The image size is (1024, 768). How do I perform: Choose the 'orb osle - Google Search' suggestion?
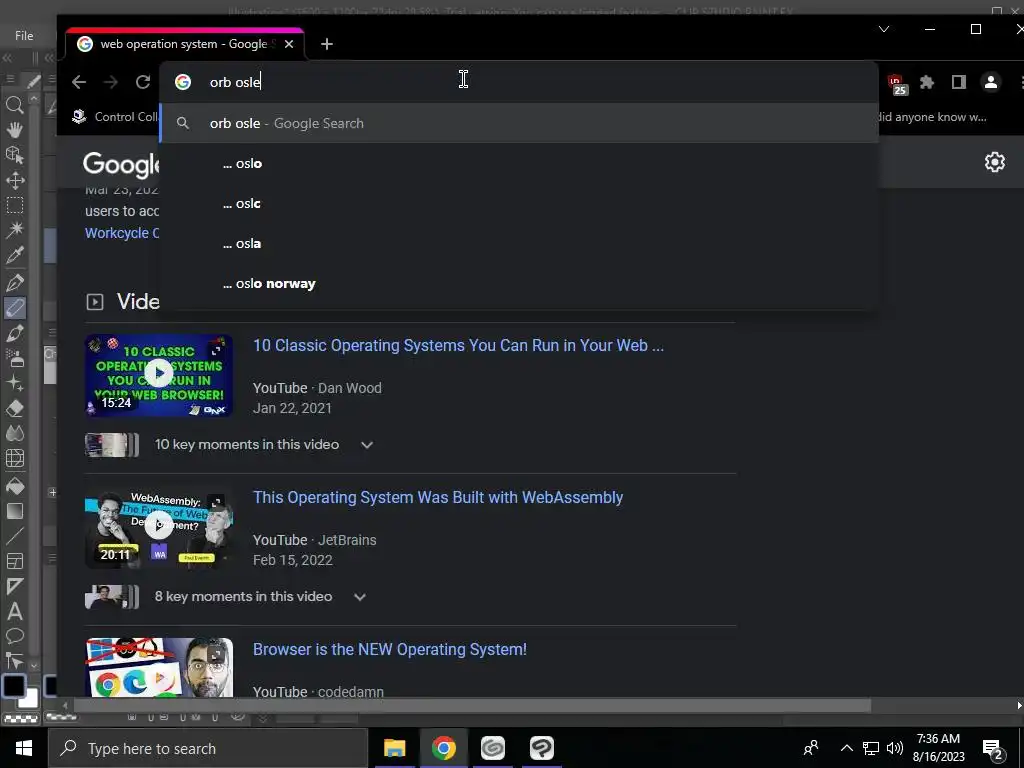tap(519, 123)
